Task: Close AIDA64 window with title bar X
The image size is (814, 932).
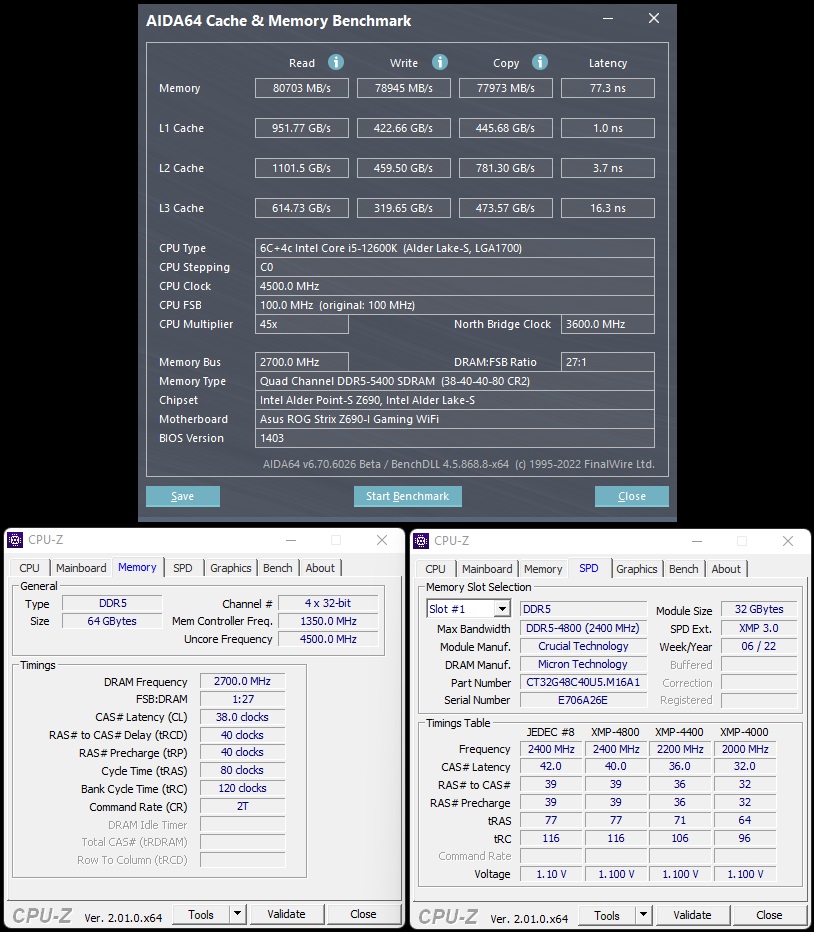Action: pyautogui.click(x=654, y=18)
